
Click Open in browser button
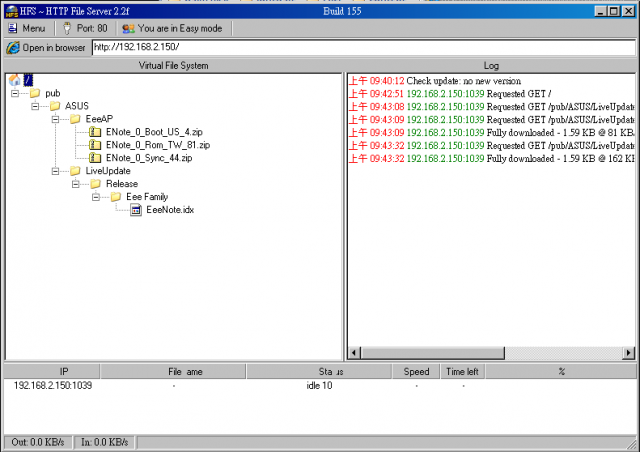pyautogui.click(x=47, y=47)
